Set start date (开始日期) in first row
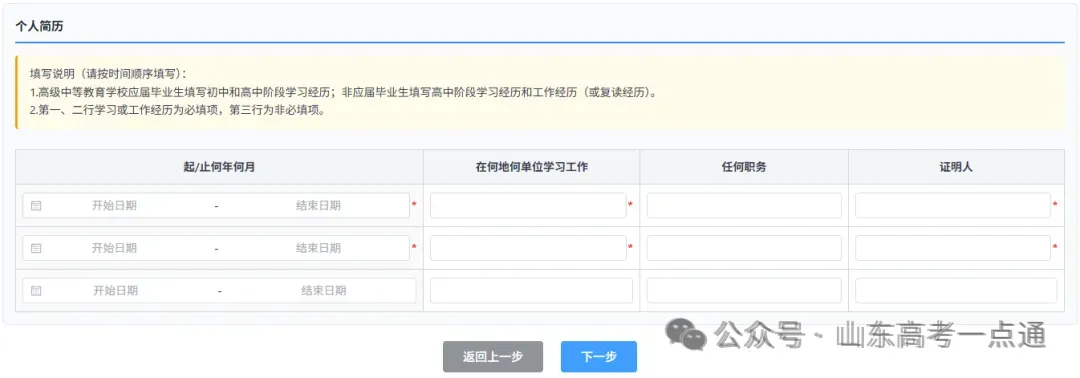The image size is (1080, 378). tap(114, 205)
